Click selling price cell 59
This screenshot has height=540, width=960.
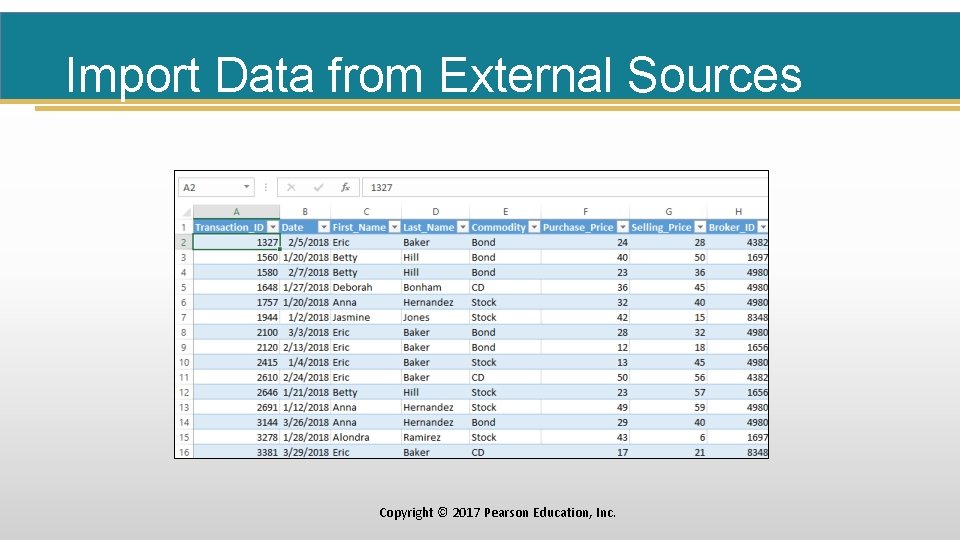tap(669, 407)
